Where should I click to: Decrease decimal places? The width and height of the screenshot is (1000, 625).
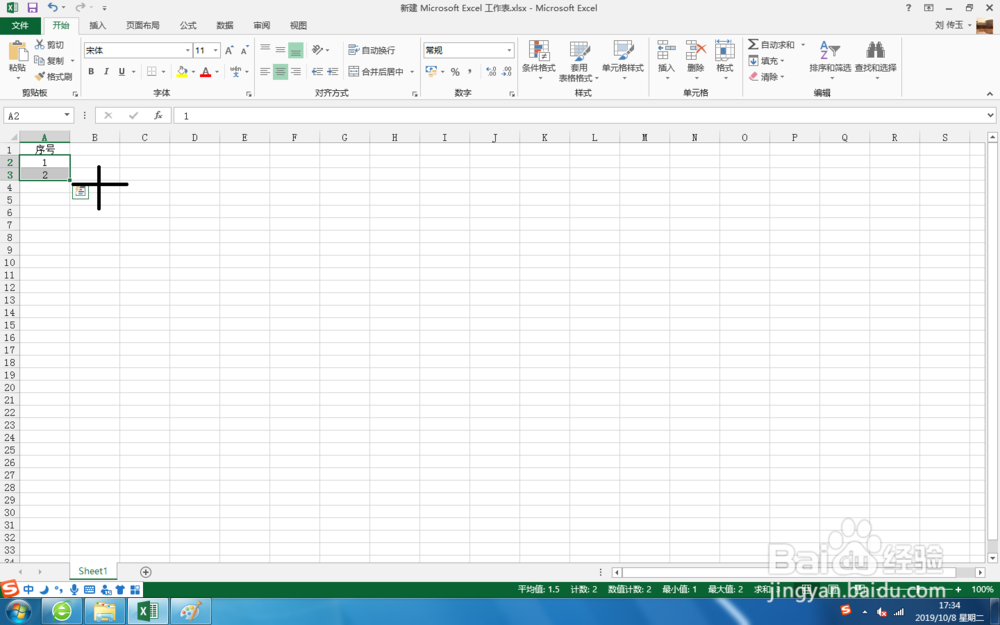point(507,71)
